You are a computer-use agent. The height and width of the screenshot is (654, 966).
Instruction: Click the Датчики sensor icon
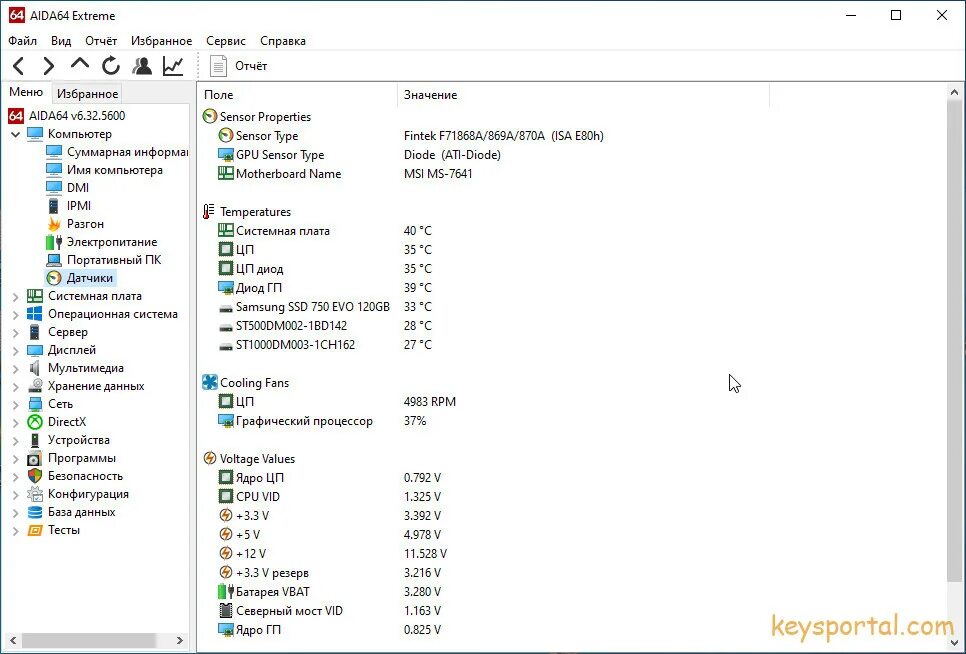point(54,278)
